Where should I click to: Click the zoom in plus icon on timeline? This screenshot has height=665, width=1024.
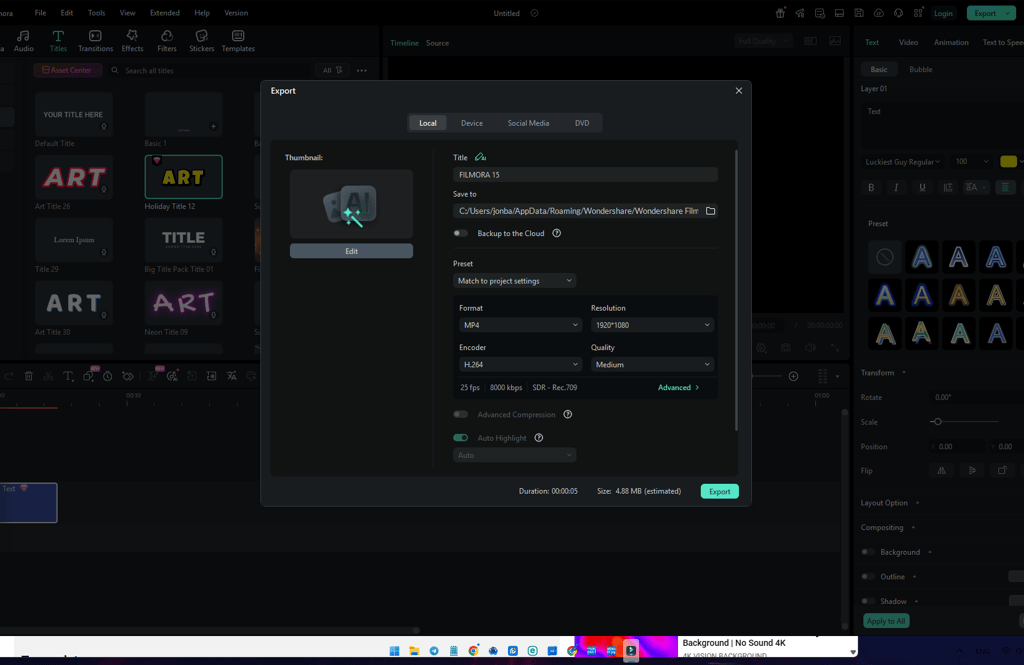point(793,376)
